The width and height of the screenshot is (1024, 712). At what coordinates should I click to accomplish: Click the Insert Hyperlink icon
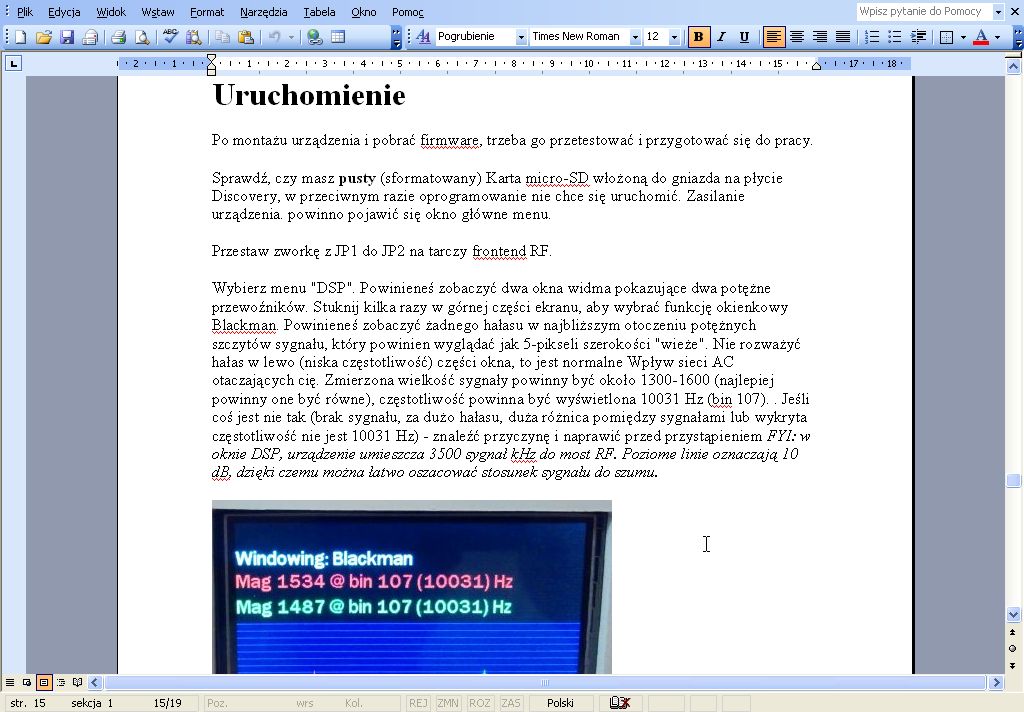pos(315,37)
